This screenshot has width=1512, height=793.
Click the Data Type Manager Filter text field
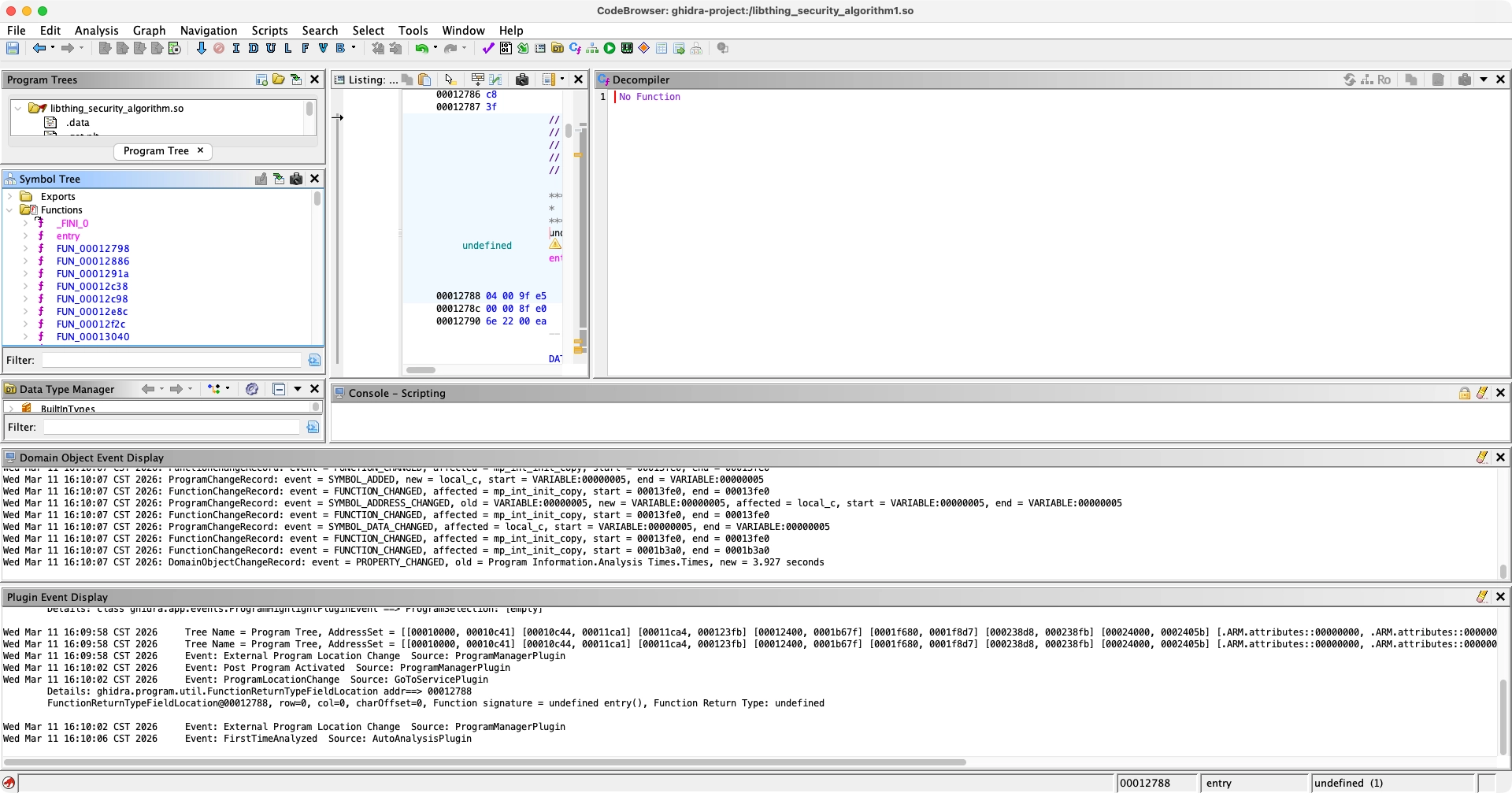172,427
